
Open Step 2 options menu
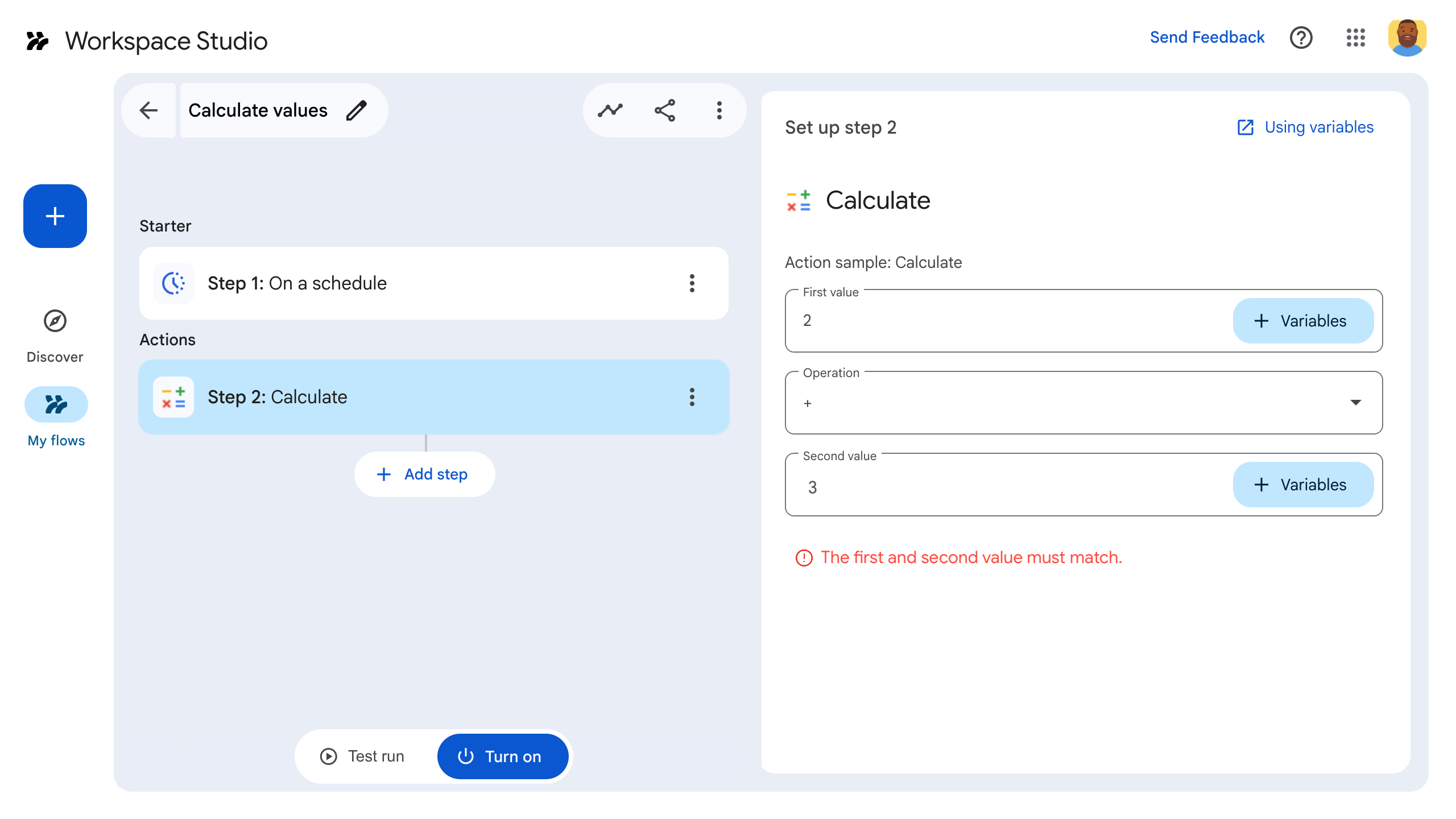(692, 397)
